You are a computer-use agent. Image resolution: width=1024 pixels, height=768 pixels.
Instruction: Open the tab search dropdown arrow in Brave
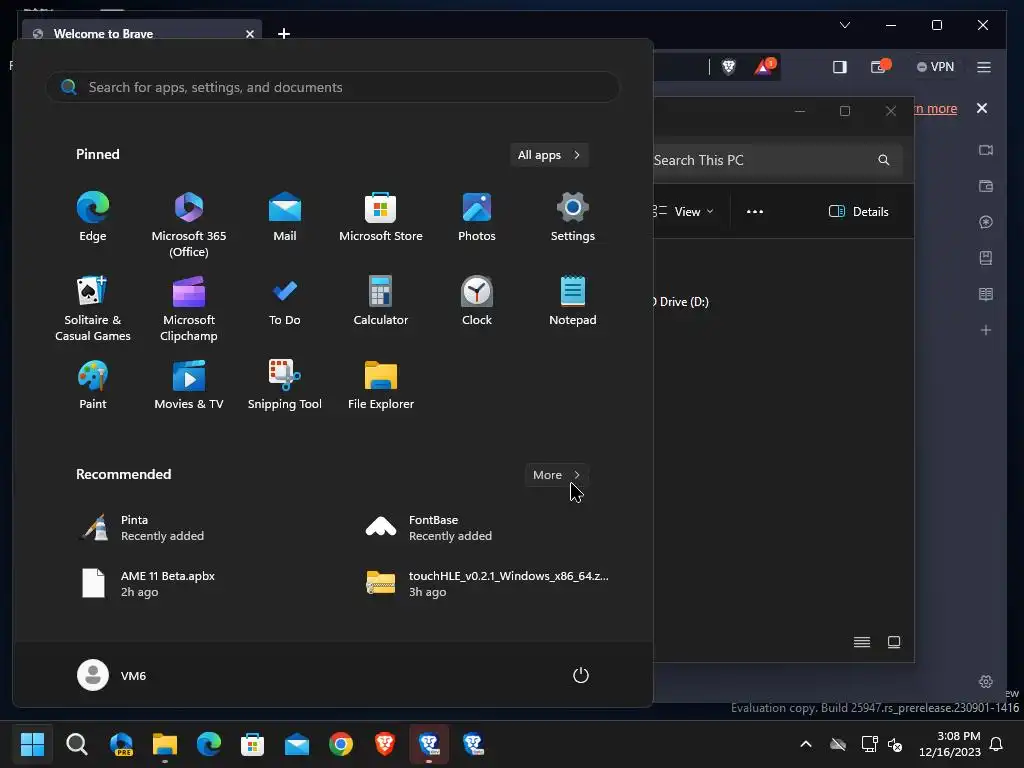click(x=844, y=25)
